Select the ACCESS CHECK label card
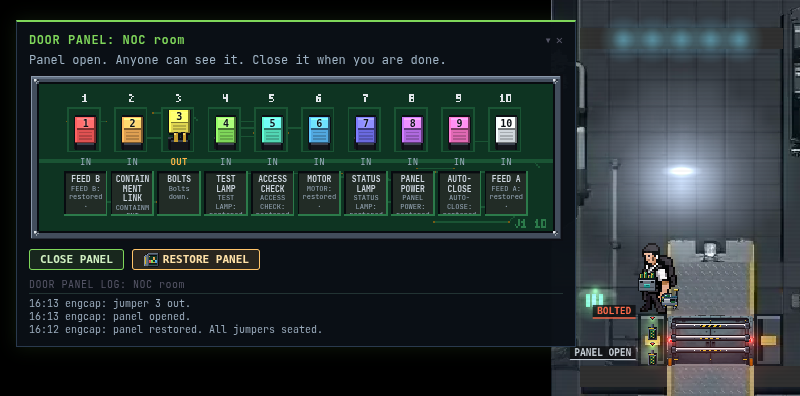The image size is (800, 396). pyautogui.click(x=272, y=193)
